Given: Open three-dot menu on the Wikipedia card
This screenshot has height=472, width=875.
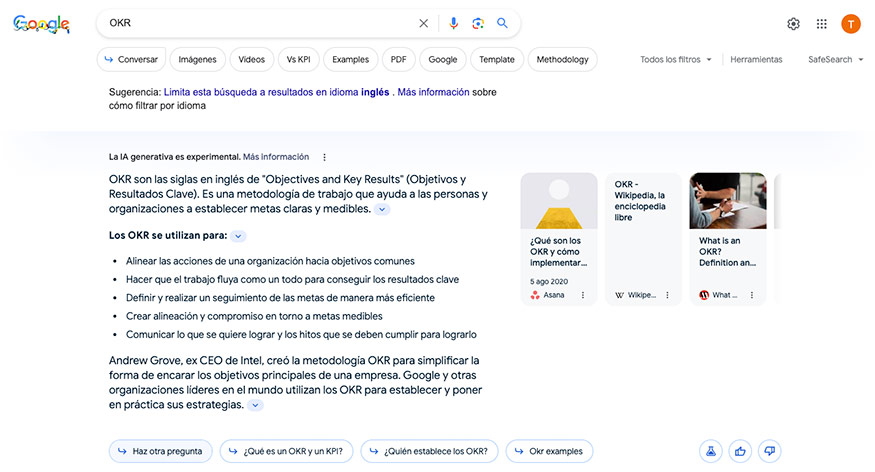Looking at the screenshot, I should (667, 295).
